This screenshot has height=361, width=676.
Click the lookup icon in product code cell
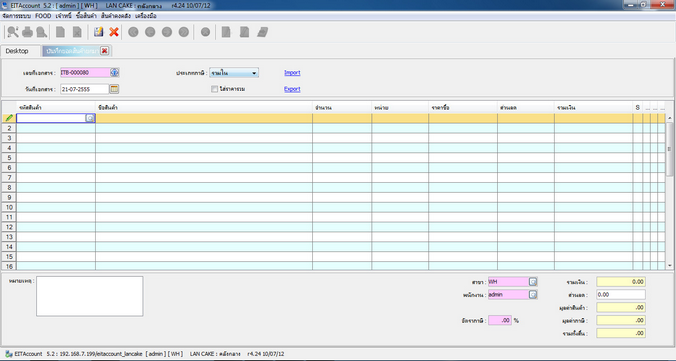pyautogui.click(x=90, y=118)
